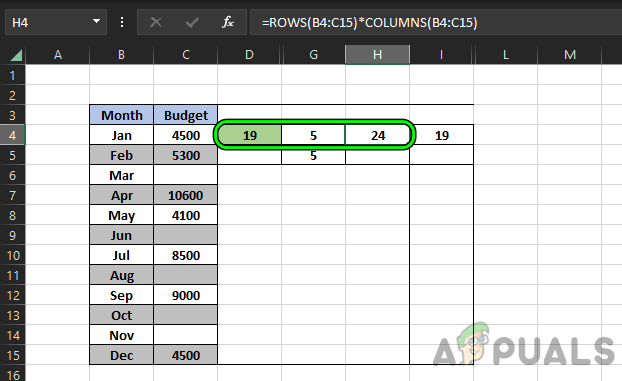This screenshot has height=381, width=622.
Task: Select column G header
Action: tap(313, 54)
